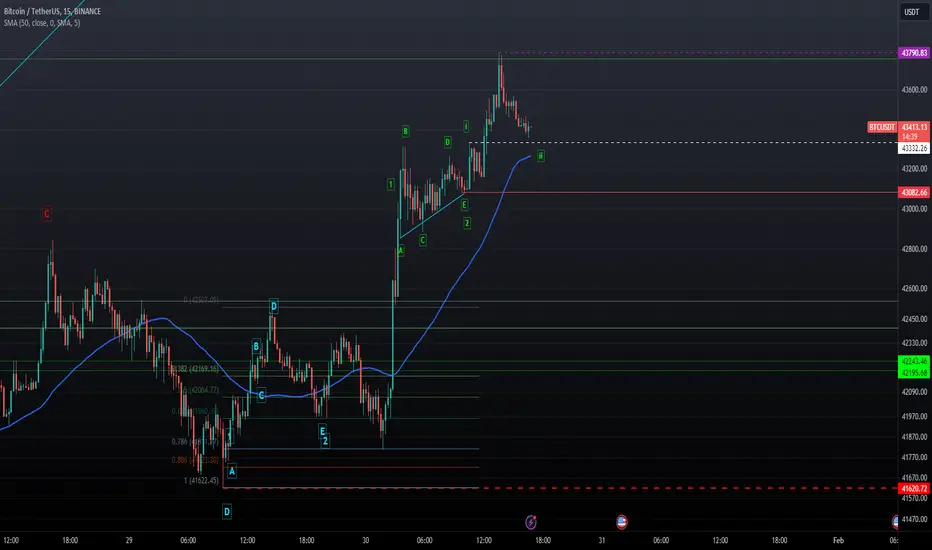Select the cyan A wave label

point(232,472)
